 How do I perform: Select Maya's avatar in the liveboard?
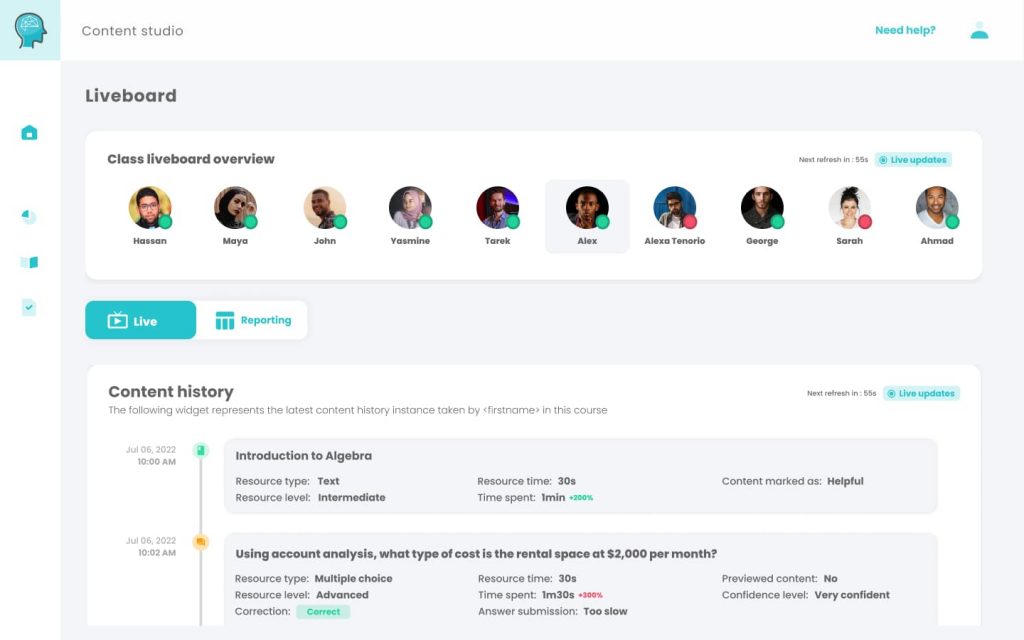(x=236, y=207)
